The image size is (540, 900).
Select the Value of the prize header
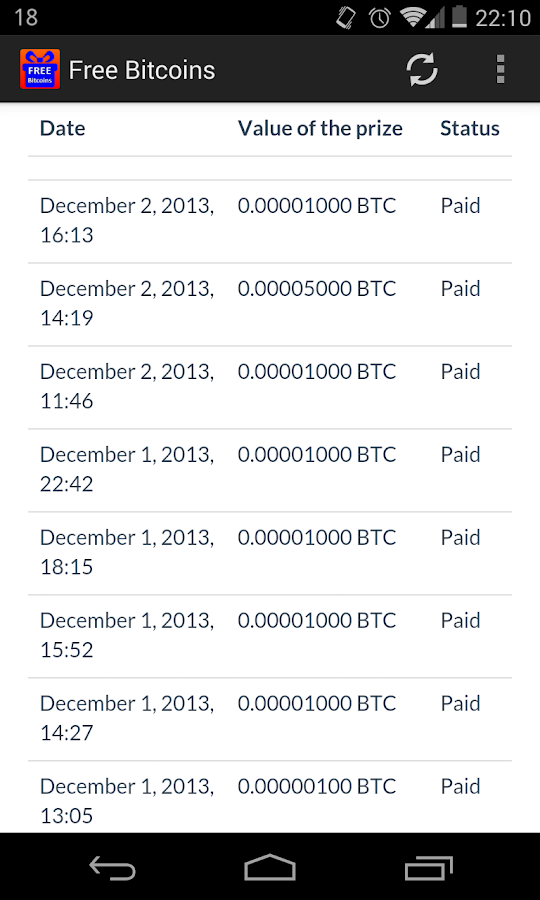tap(320, 129)
